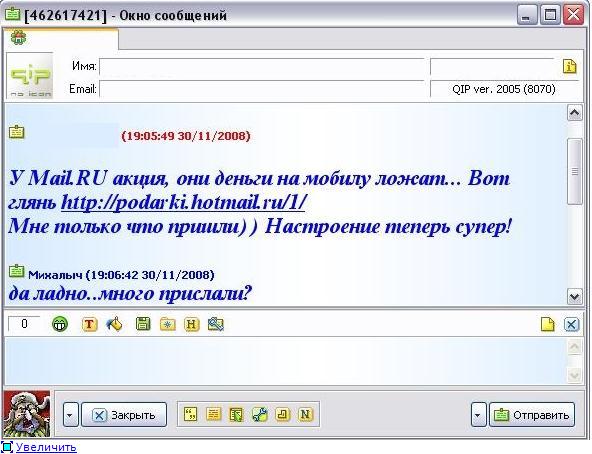Click the Закрыть button

pyautogui.click(x=124, y=415)
